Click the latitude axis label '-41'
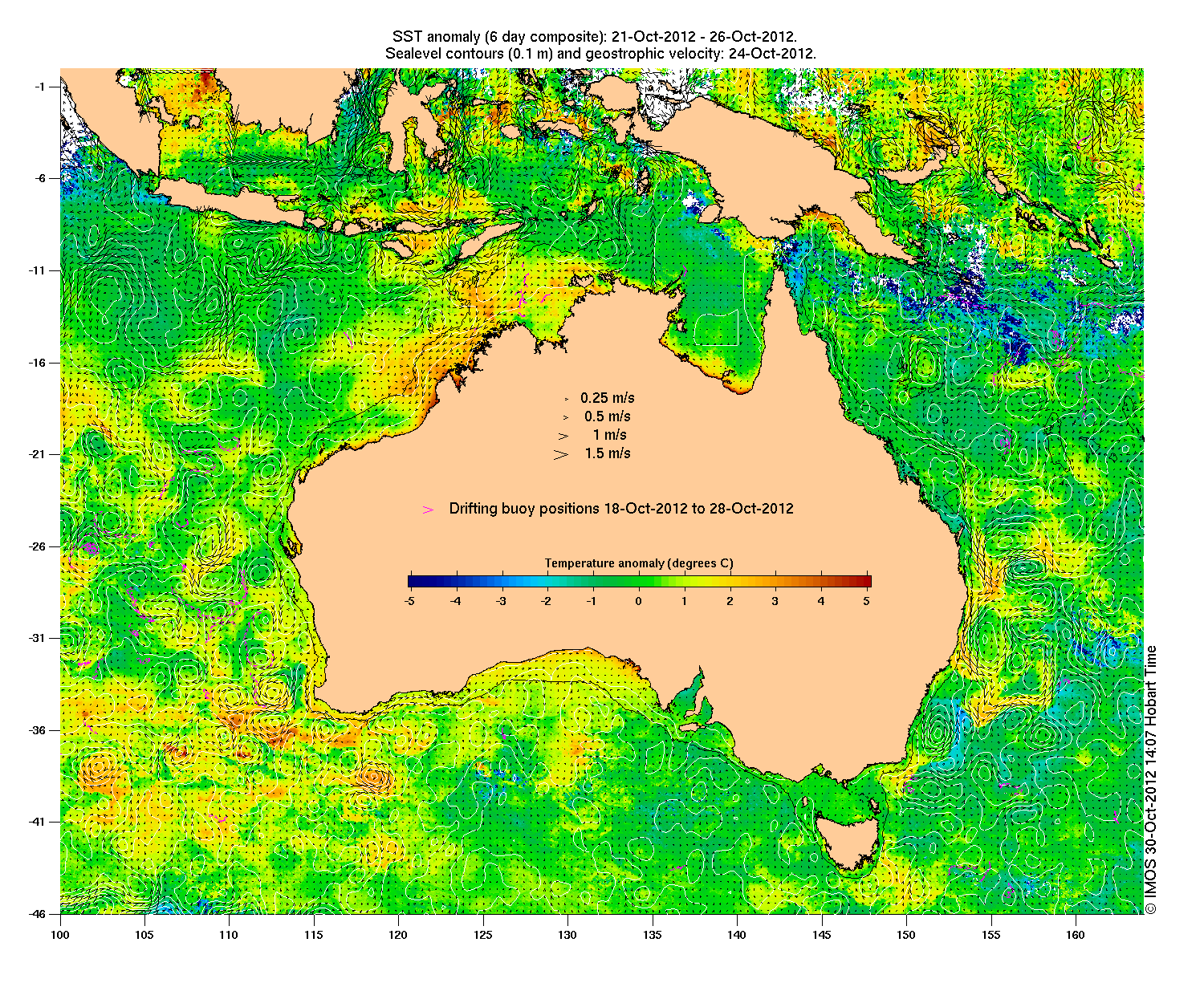Viewport: 1204px width, 983px height. 39,822
